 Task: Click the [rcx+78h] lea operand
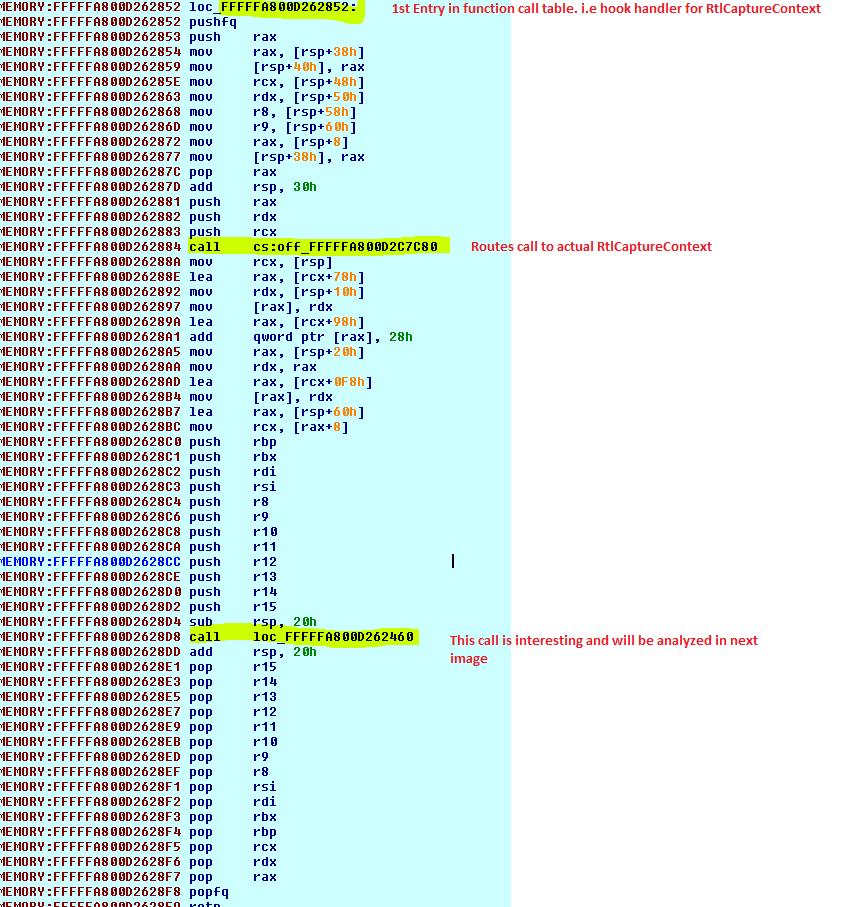coord(322,277)
